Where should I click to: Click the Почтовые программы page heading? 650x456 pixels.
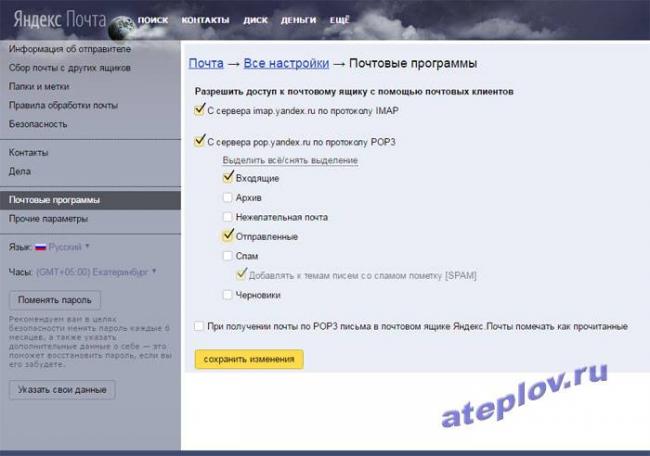click(413, 63)
